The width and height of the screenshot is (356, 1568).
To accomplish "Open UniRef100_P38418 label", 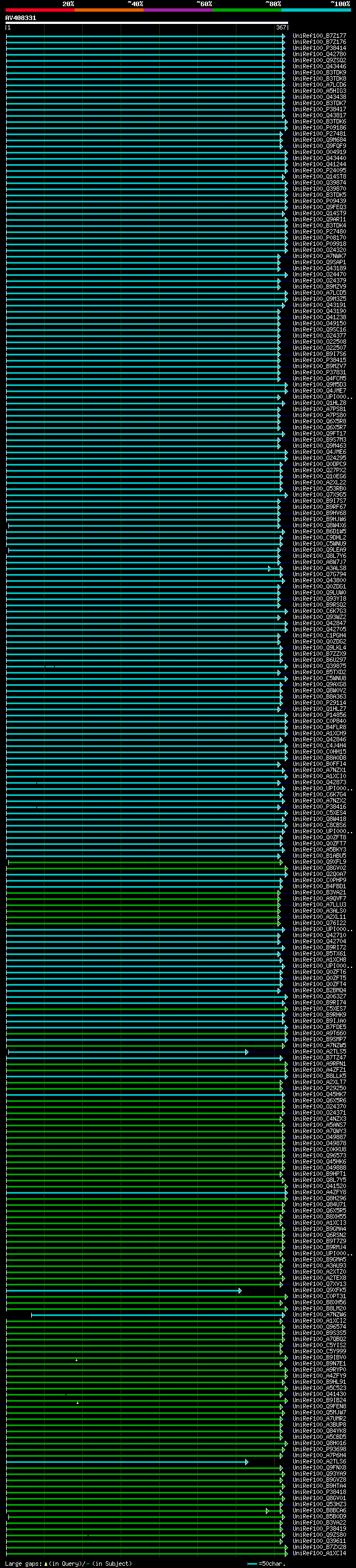I will tap(319, 1492).
